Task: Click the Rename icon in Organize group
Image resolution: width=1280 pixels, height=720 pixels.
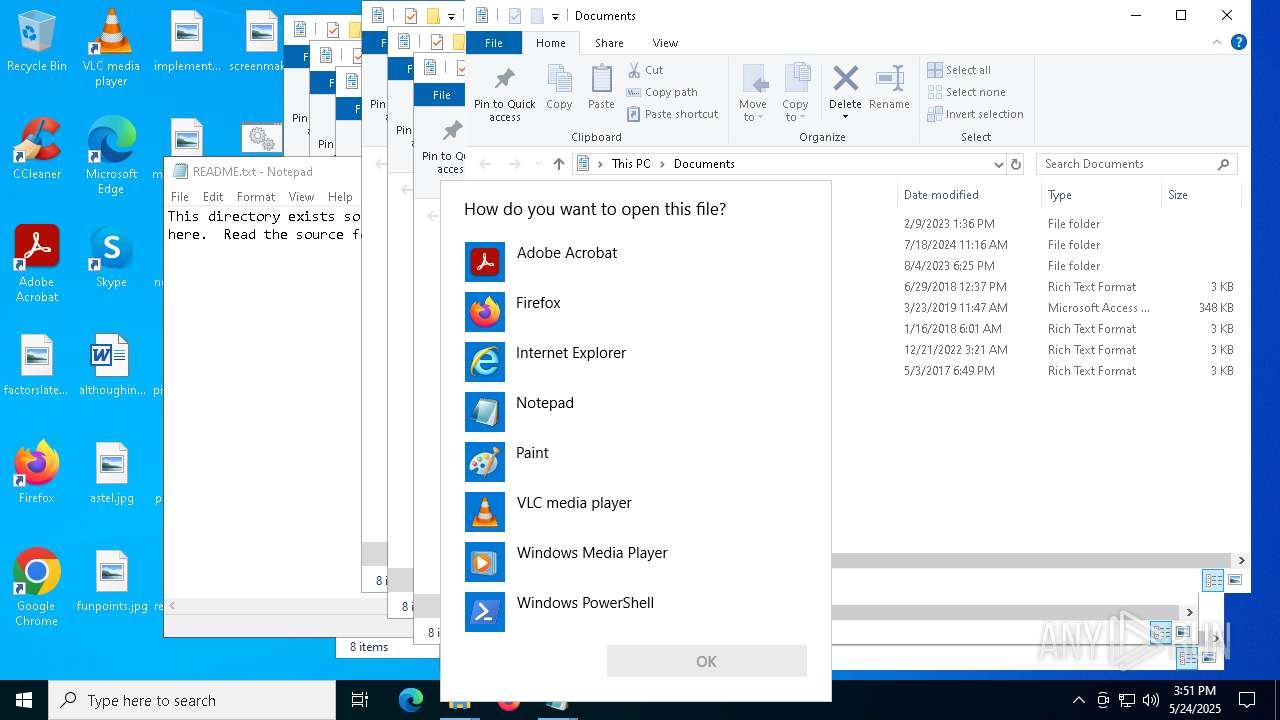Action: (889, 88)
